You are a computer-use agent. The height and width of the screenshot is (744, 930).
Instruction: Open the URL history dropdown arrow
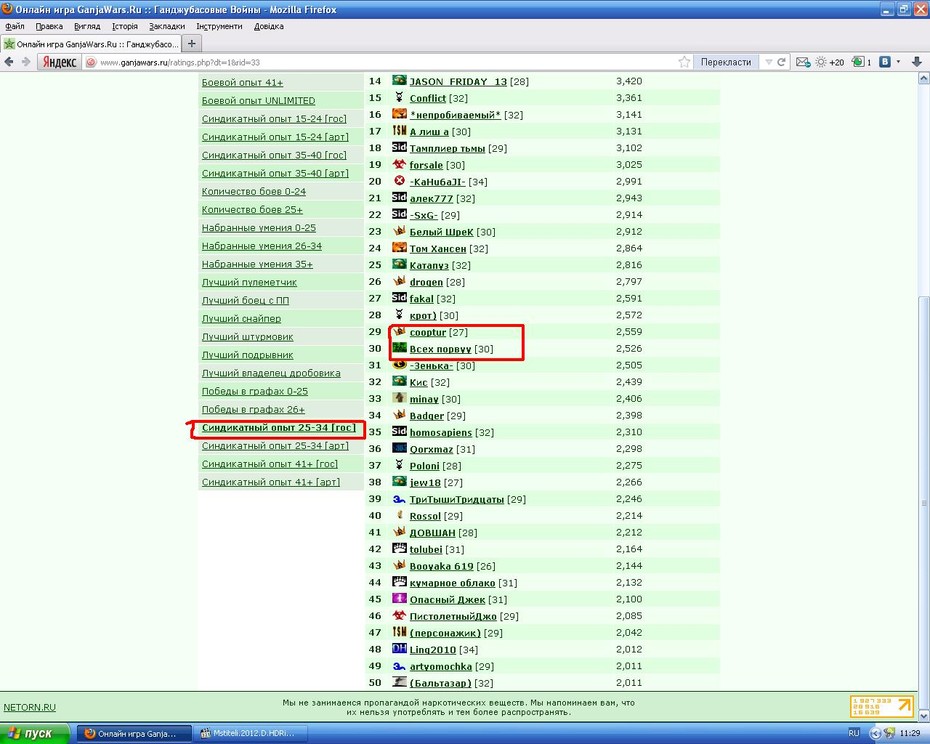[x=769, y=62]
